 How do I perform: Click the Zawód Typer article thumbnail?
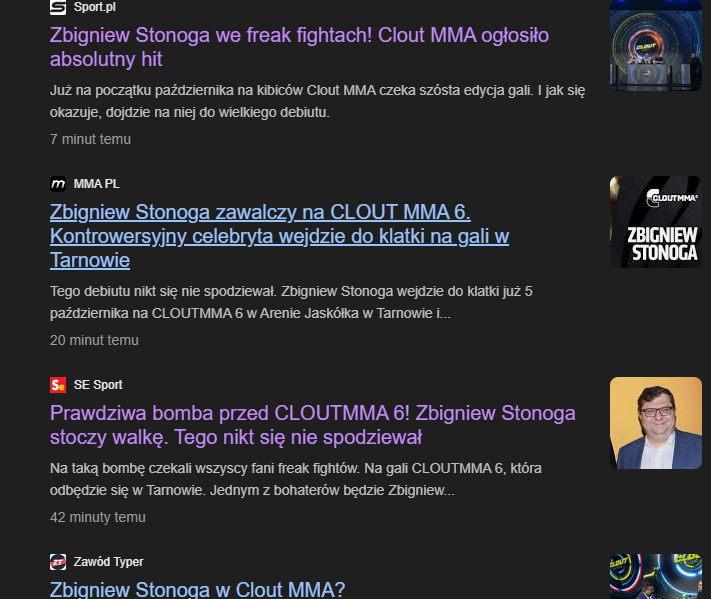[656, 576]
